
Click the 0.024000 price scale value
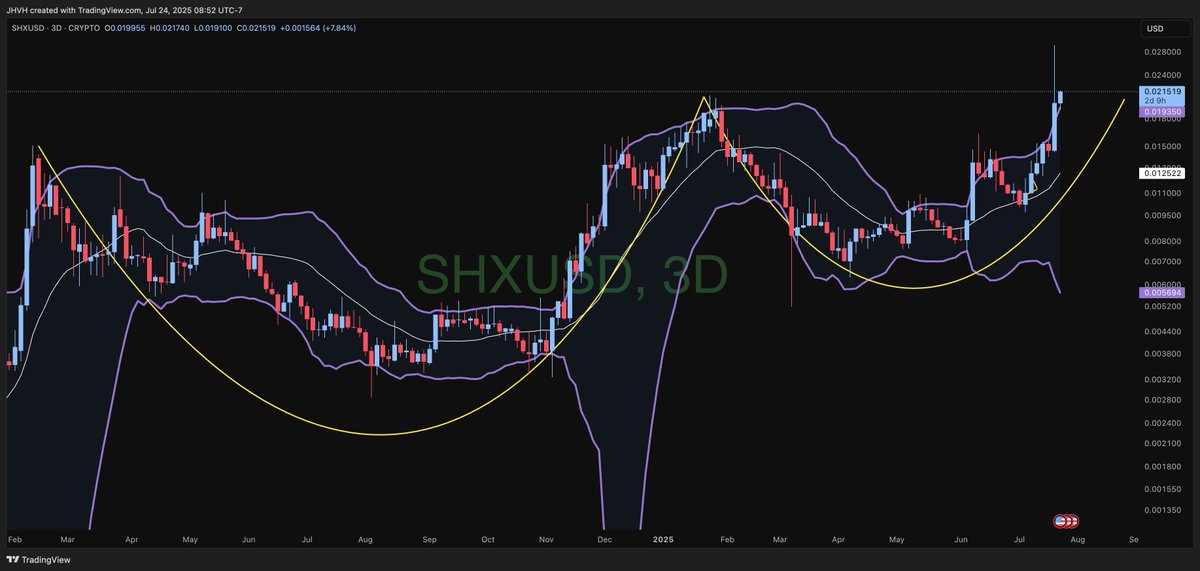(1162, 76)
